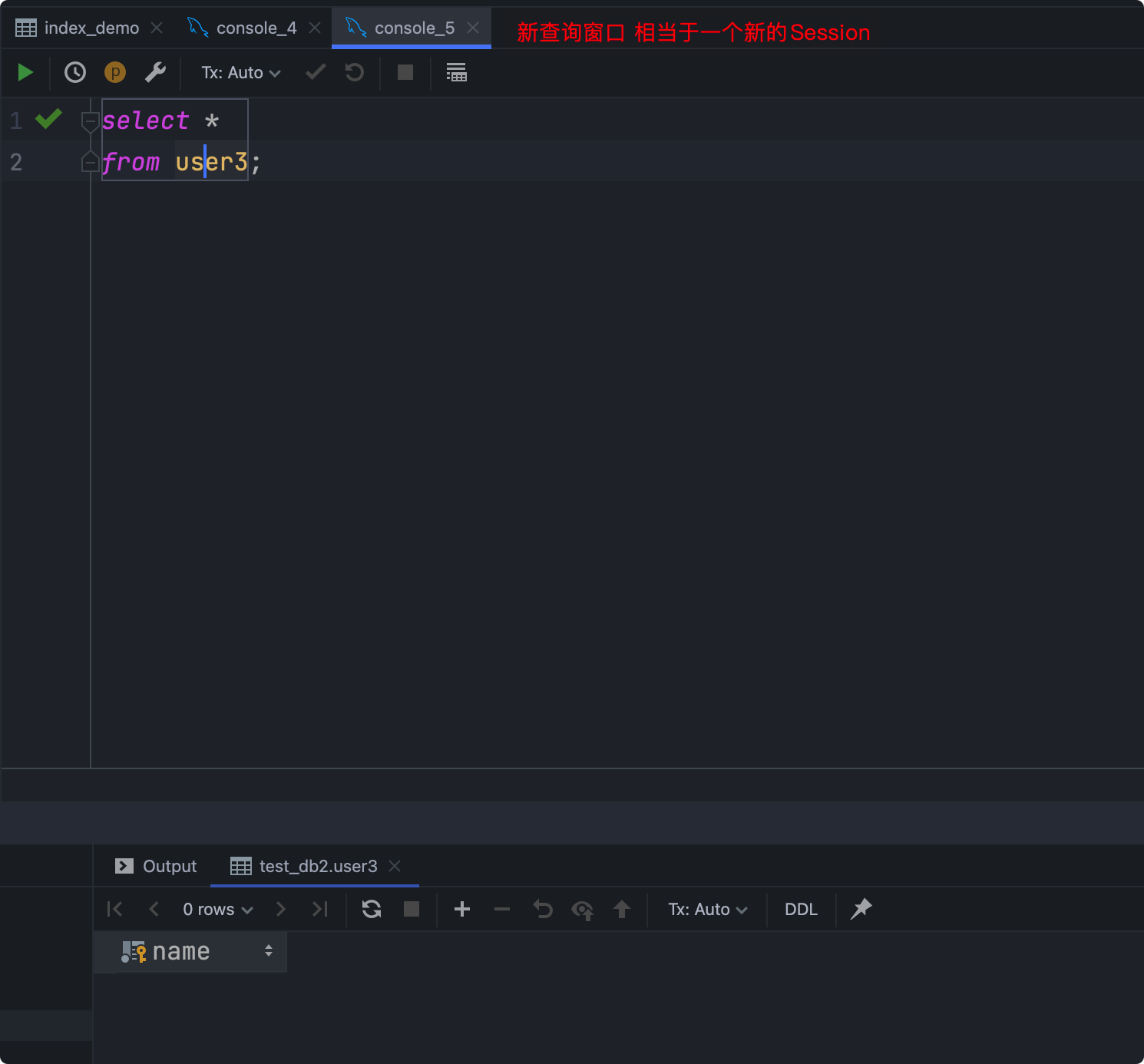This screenshot has height=1064, width=1144.
Task: Delete a row with the minus icon
Action: coord(502,909)
